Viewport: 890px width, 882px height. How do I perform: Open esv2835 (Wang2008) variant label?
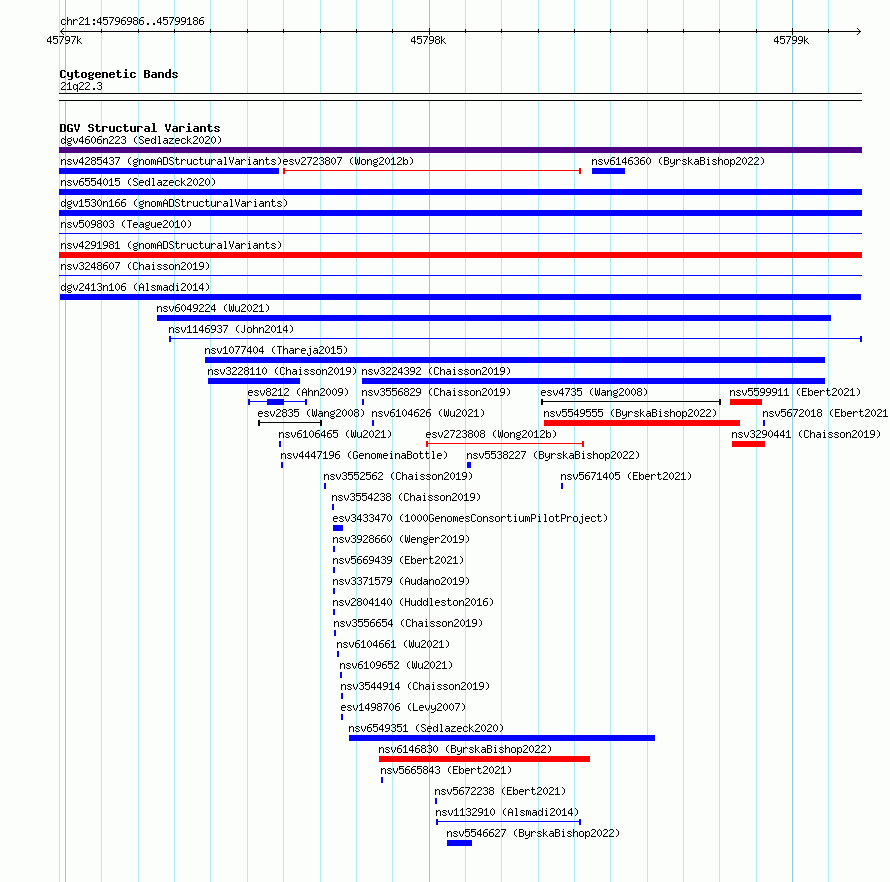tap(311, 413)
